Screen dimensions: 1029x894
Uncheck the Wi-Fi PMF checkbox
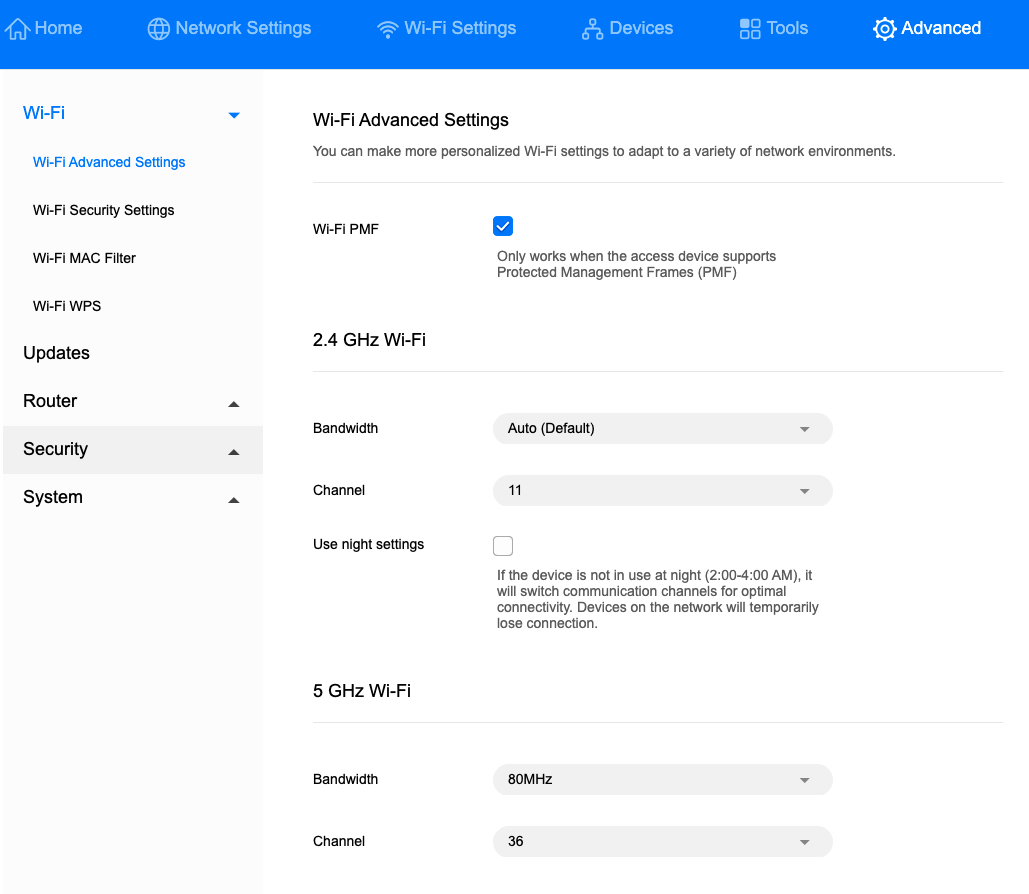click(503, 226)
